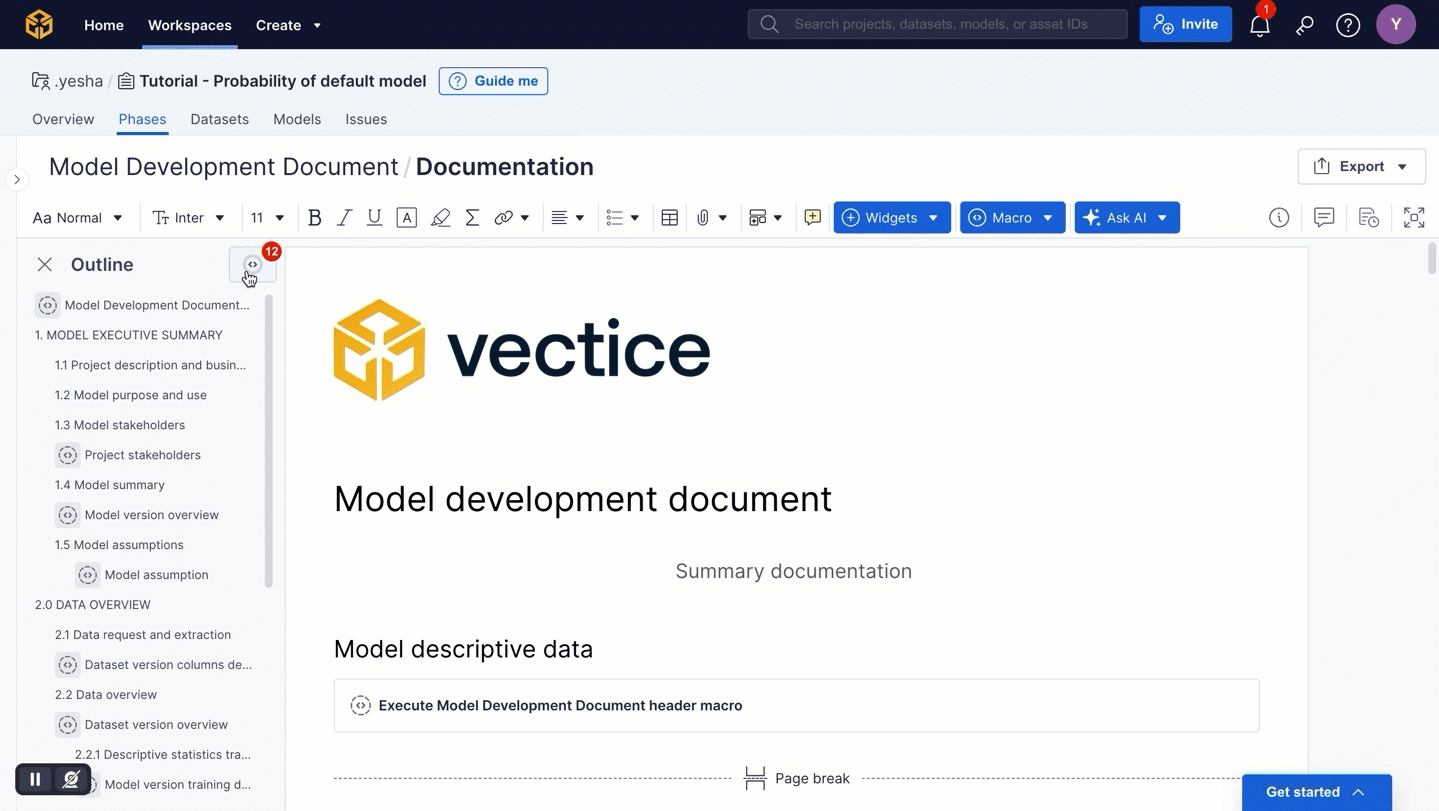1439x811 pixels.
Task: Toggle italic text formatting
Action: [344, 218]
